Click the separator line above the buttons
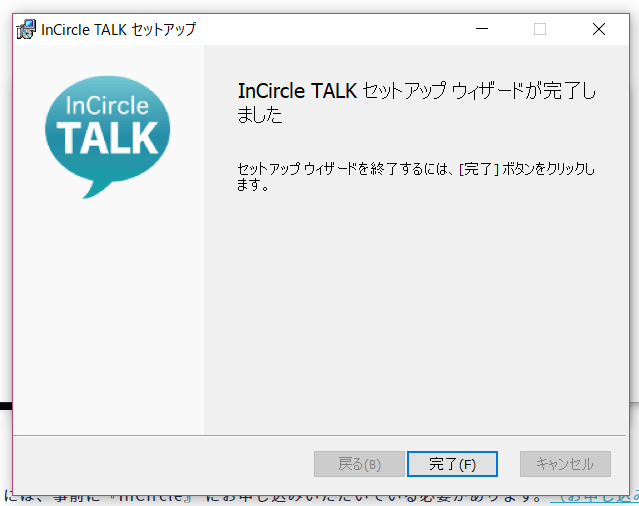Image resolution: width=639 pixels, height=506 pixels. (320, 436)
